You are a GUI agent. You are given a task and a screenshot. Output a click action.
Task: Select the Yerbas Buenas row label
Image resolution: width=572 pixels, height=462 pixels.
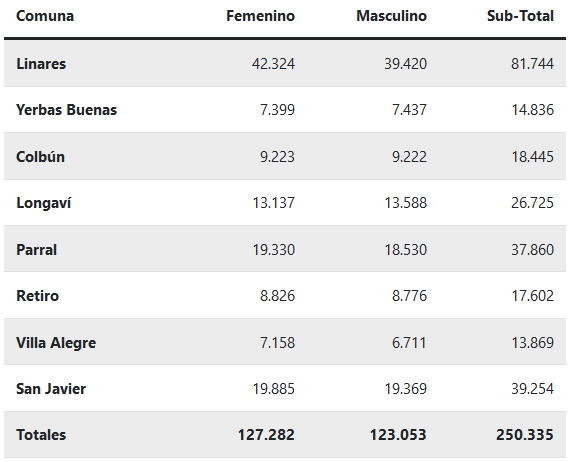tap(66, 110)
